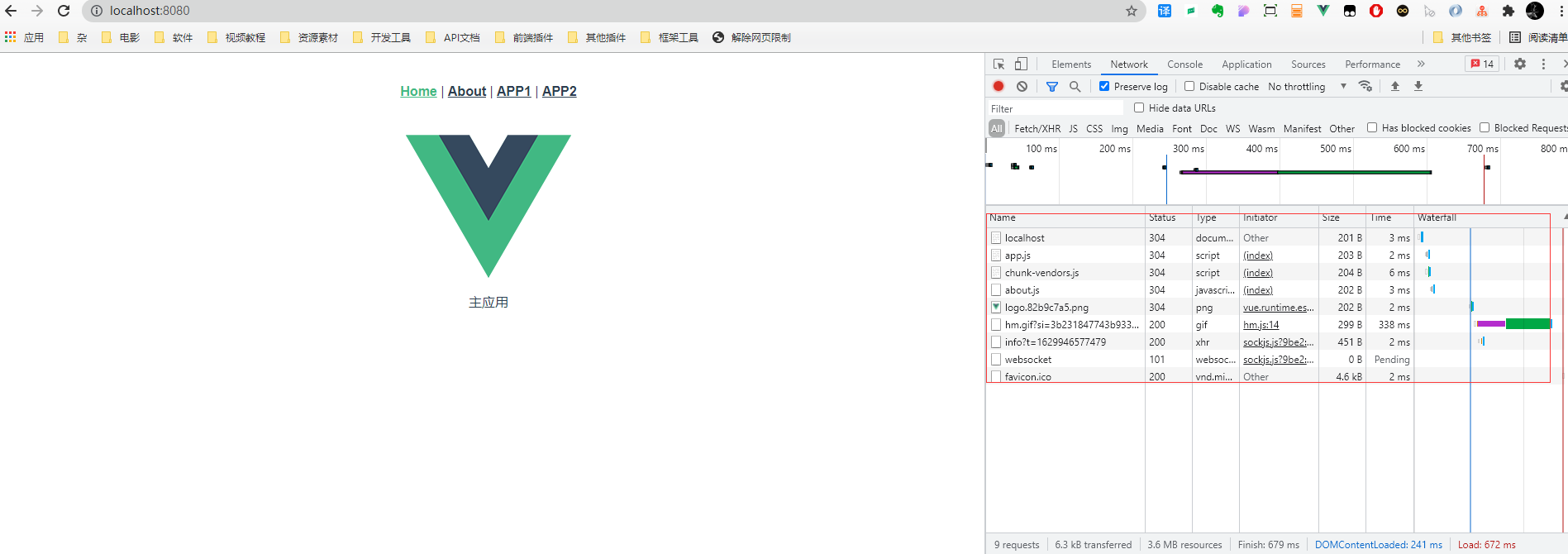
Task: Open network search magnifier
Action: 1075,86
